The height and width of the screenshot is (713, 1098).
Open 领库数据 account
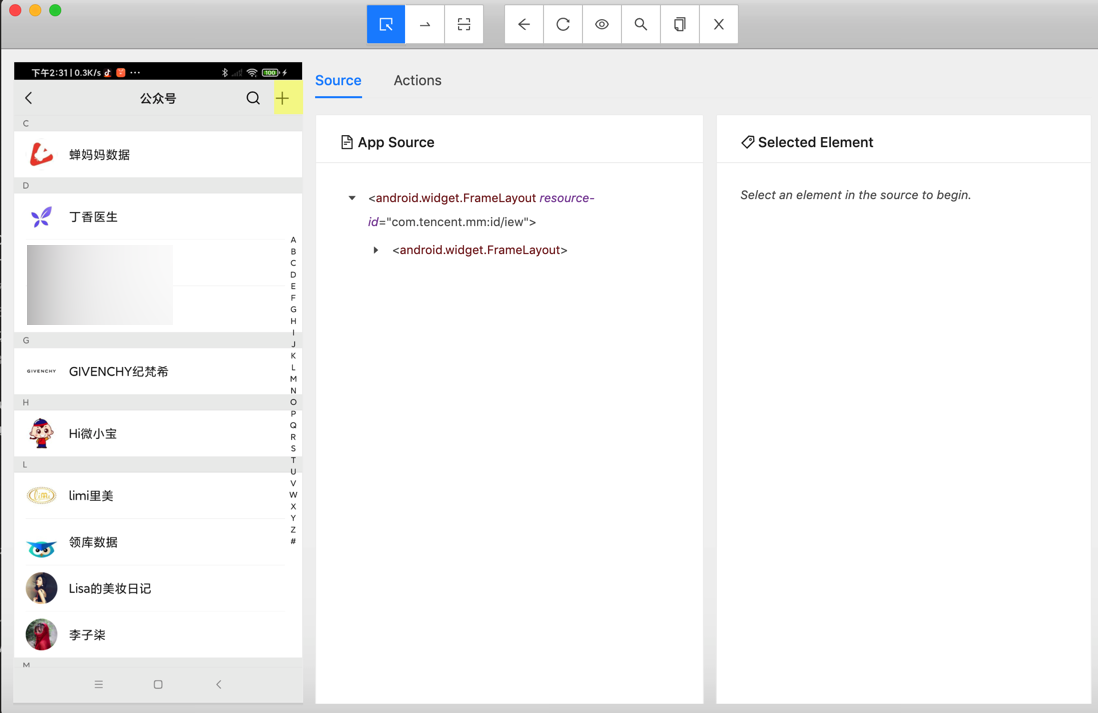pyautogui.click(x=158, y=542)
